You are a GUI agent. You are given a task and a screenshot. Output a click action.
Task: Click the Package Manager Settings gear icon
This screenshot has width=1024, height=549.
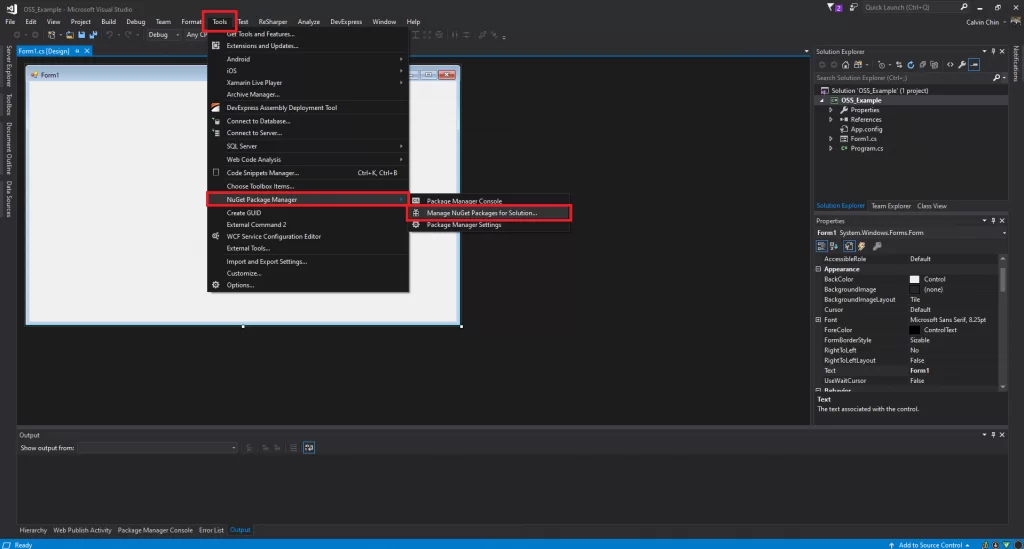coord(416,225)
